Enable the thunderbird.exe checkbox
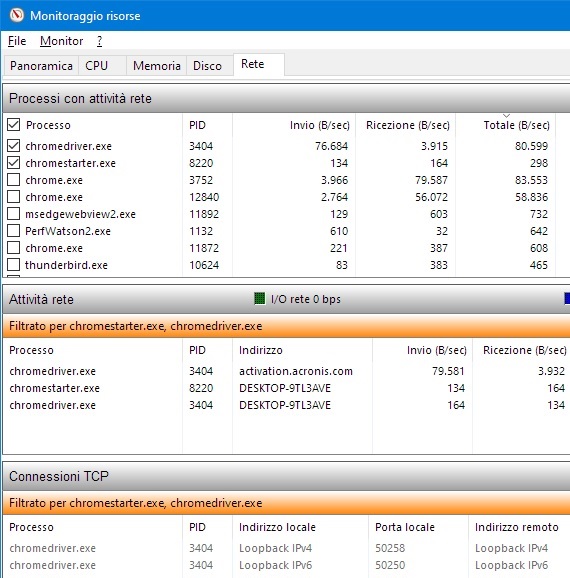 coord(14,265)
